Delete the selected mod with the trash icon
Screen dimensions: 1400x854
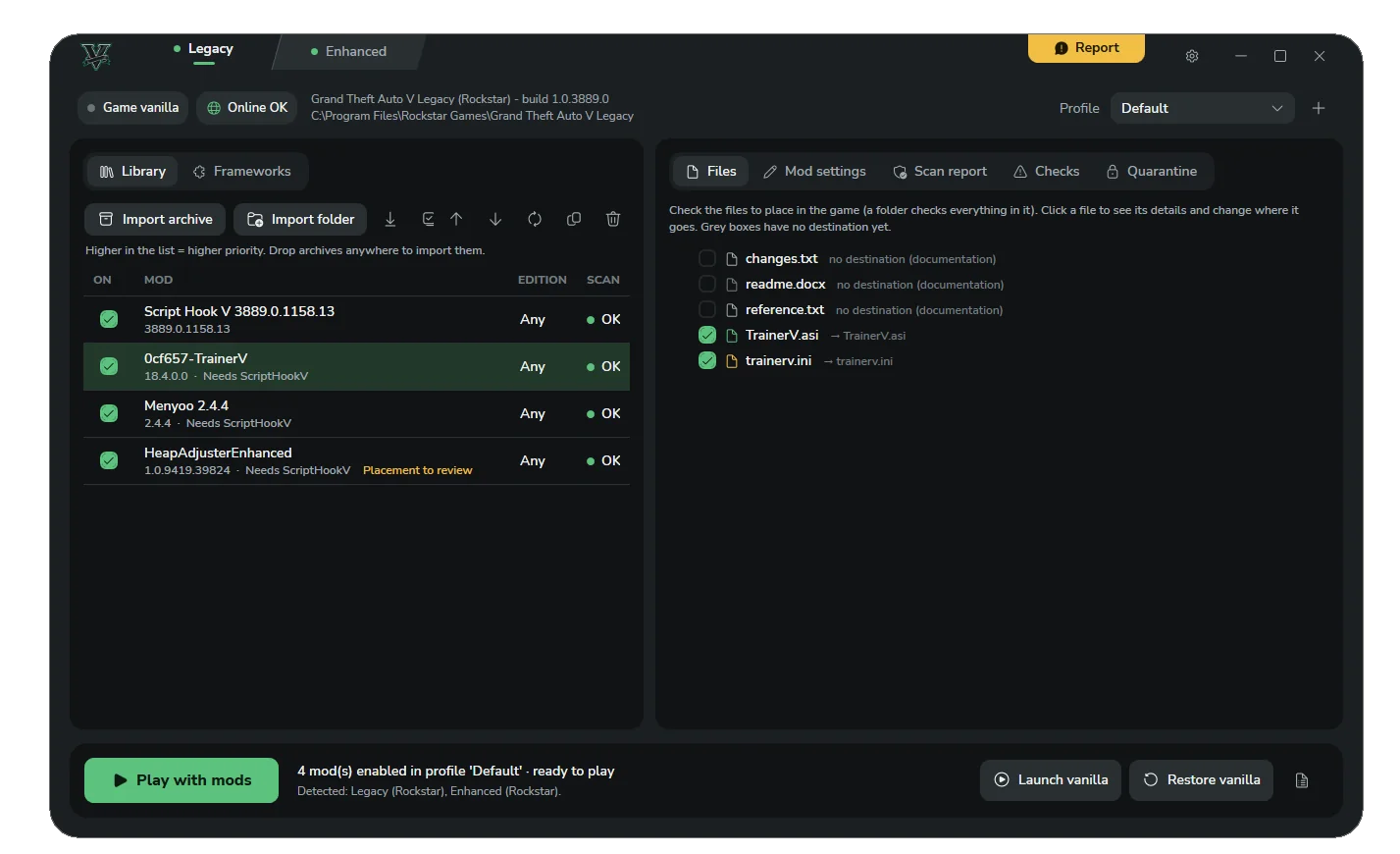(613, 219)
